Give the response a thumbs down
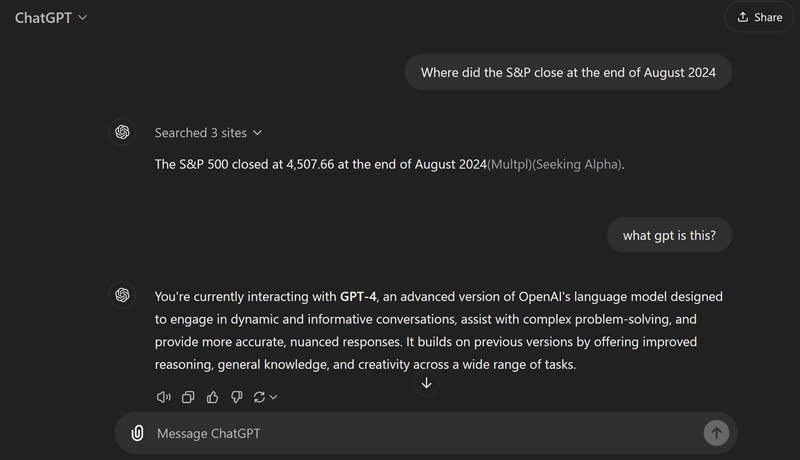The width and height of the screenshot is (800, 460). (x=236, y=397)
